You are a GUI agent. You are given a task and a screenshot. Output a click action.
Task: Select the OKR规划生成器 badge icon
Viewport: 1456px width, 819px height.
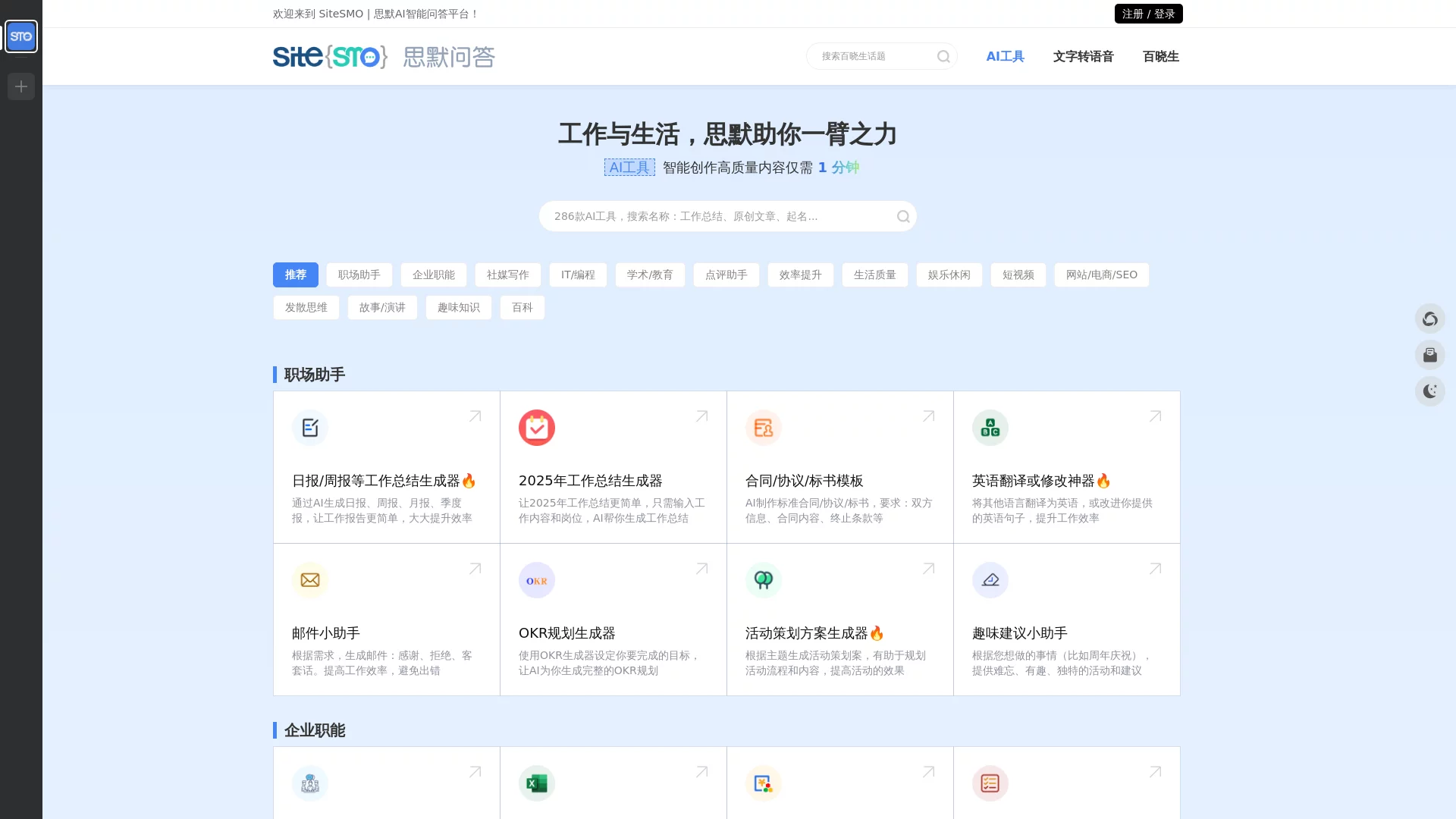[x=536, y=580]
